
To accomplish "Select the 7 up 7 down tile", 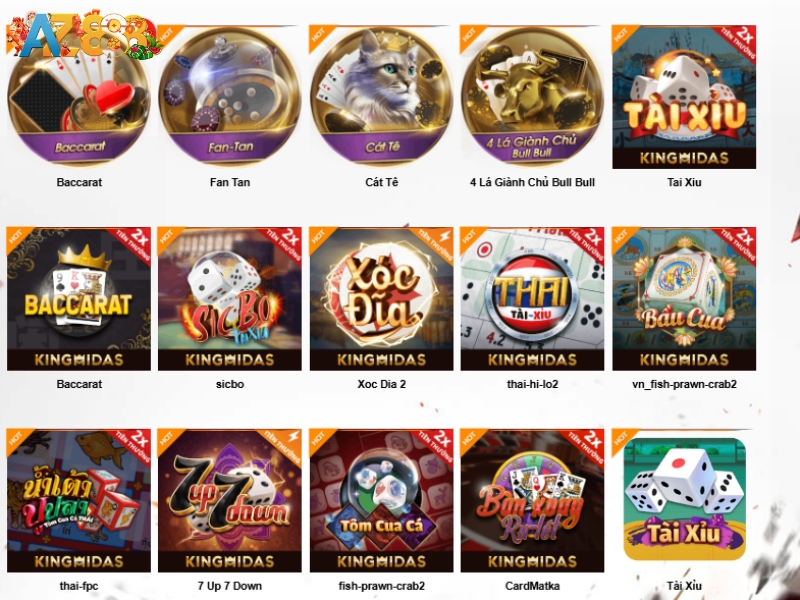I will (230, 501).
